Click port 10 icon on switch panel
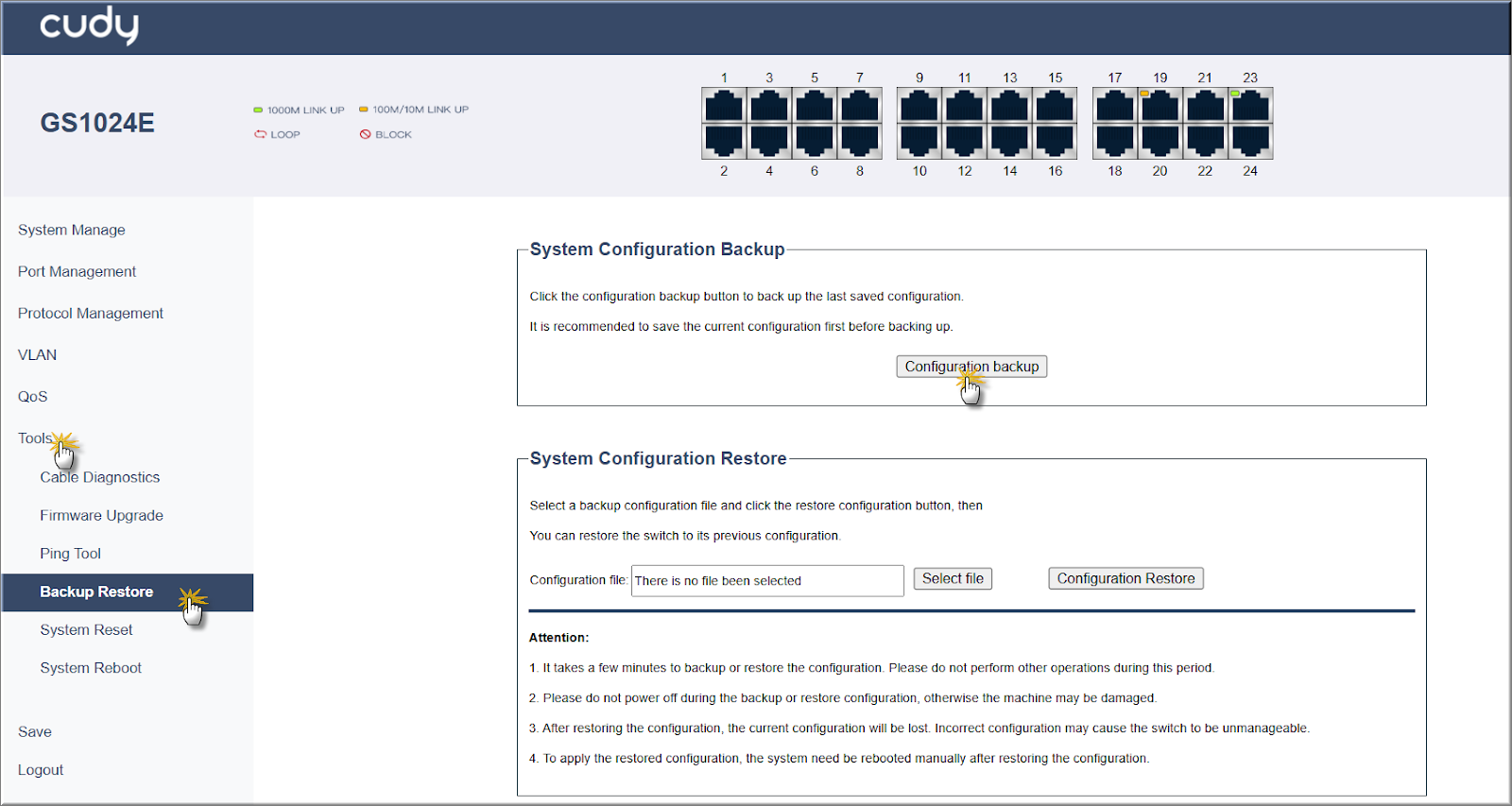1512x806 pixels. [919, 141]
